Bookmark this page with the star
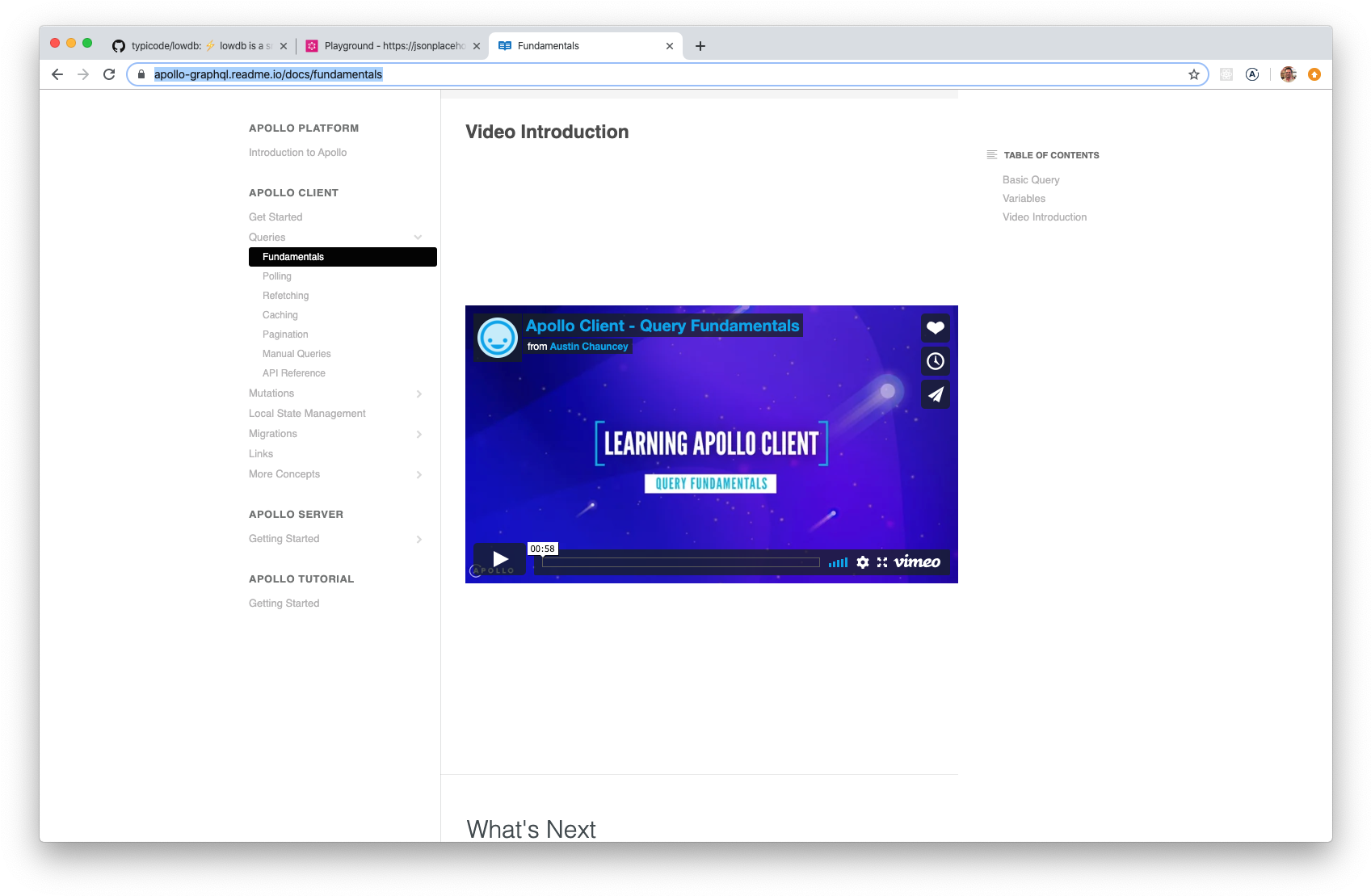Image resolution: width=1371 pixels, height=896 pixels. pyautogui.click(x=1194, y=74)
